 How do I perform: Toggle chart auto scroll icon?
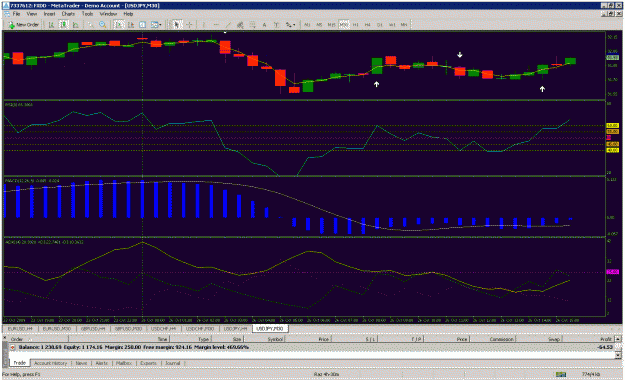coord(118,25)
